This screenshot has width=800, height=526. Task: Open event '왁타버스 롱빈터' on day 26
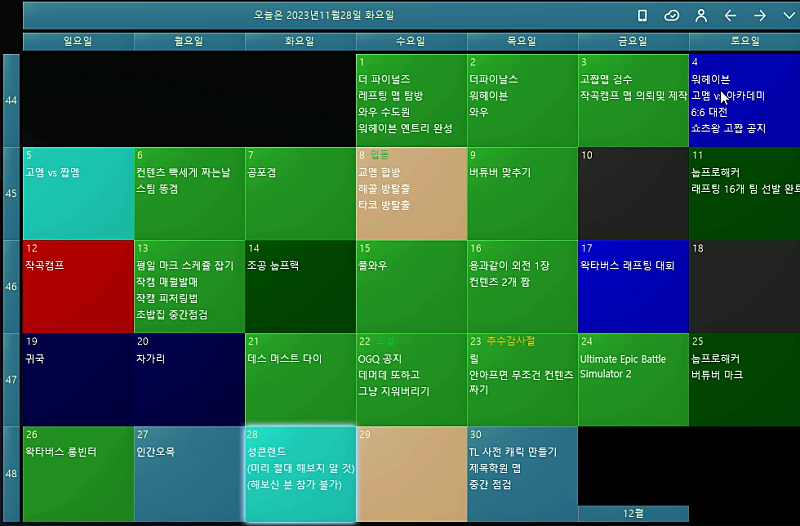61,452
